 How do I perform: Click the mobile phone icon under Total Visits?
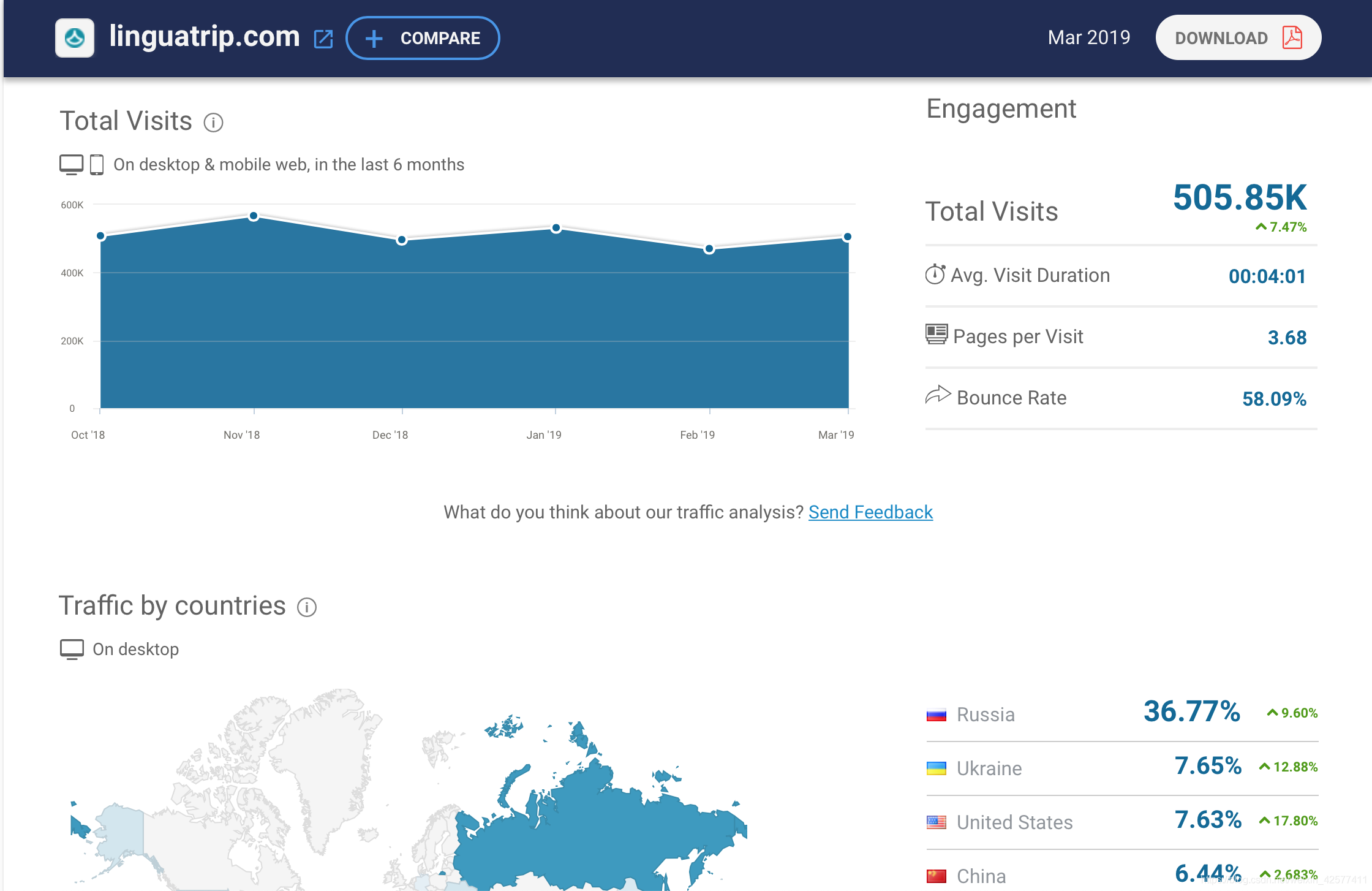coord(97,165)
